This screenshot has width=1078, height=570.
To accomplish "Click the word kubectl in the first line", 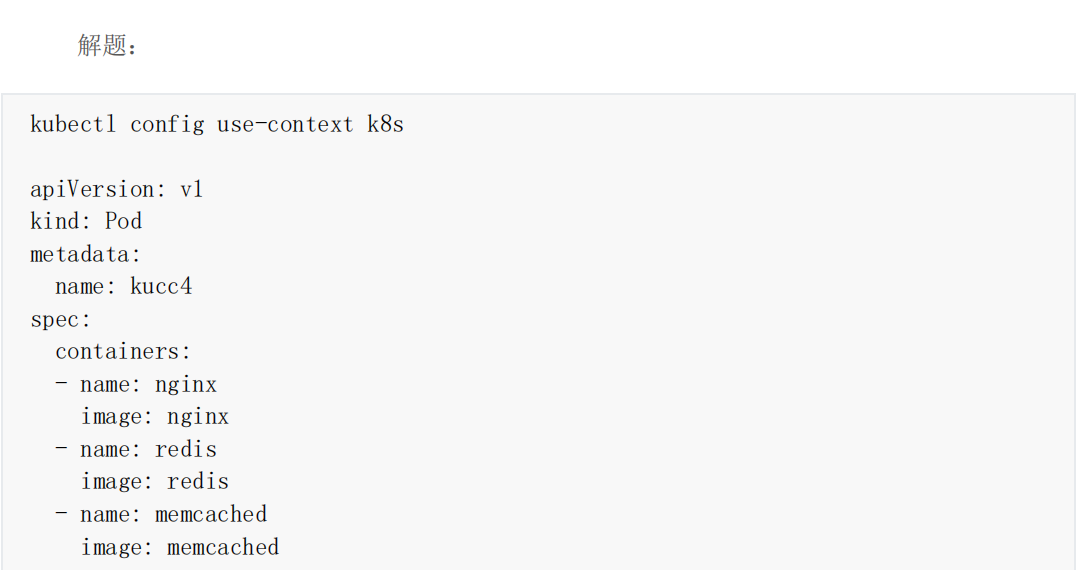I will (x=73, y=124).
